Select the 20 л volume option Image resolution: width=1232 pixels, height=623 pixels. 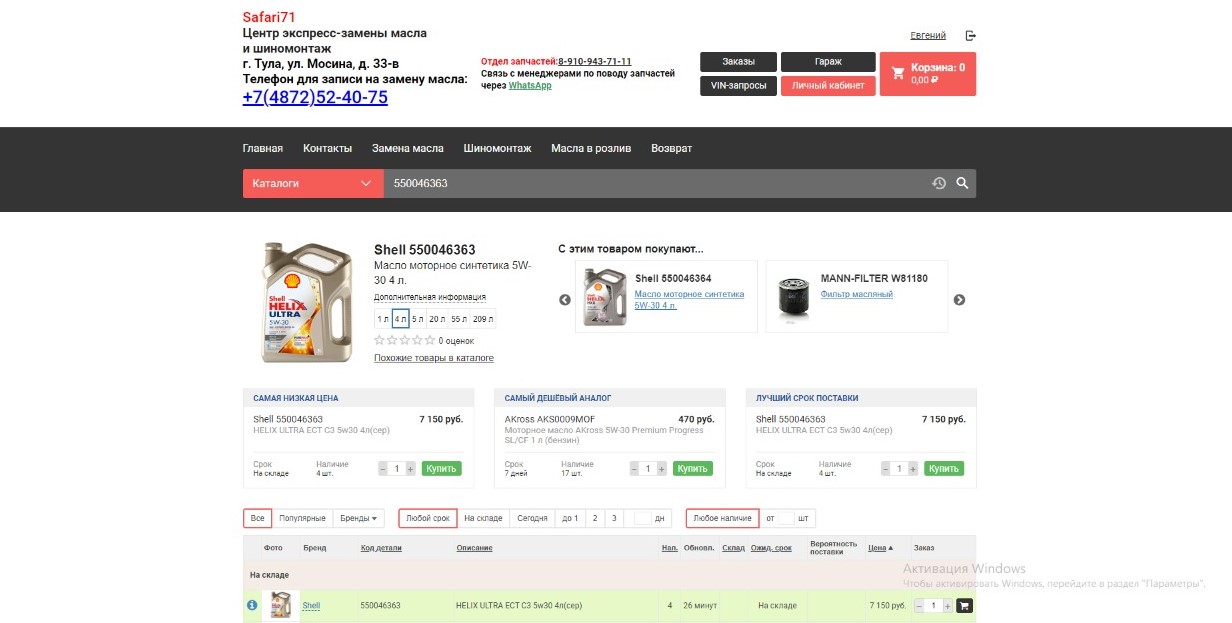click(x=437, y=319)
